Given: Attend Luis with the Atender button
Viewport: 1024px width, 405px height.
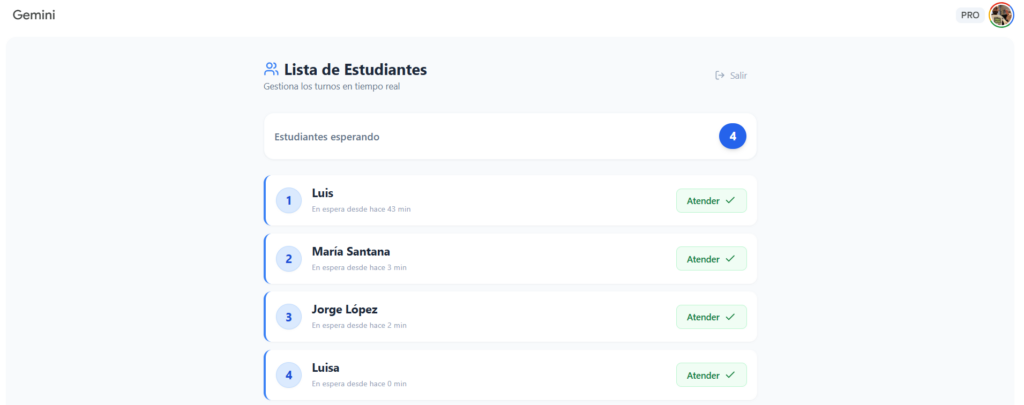Looking at the screenshot, I should click(x=711, y=201).
